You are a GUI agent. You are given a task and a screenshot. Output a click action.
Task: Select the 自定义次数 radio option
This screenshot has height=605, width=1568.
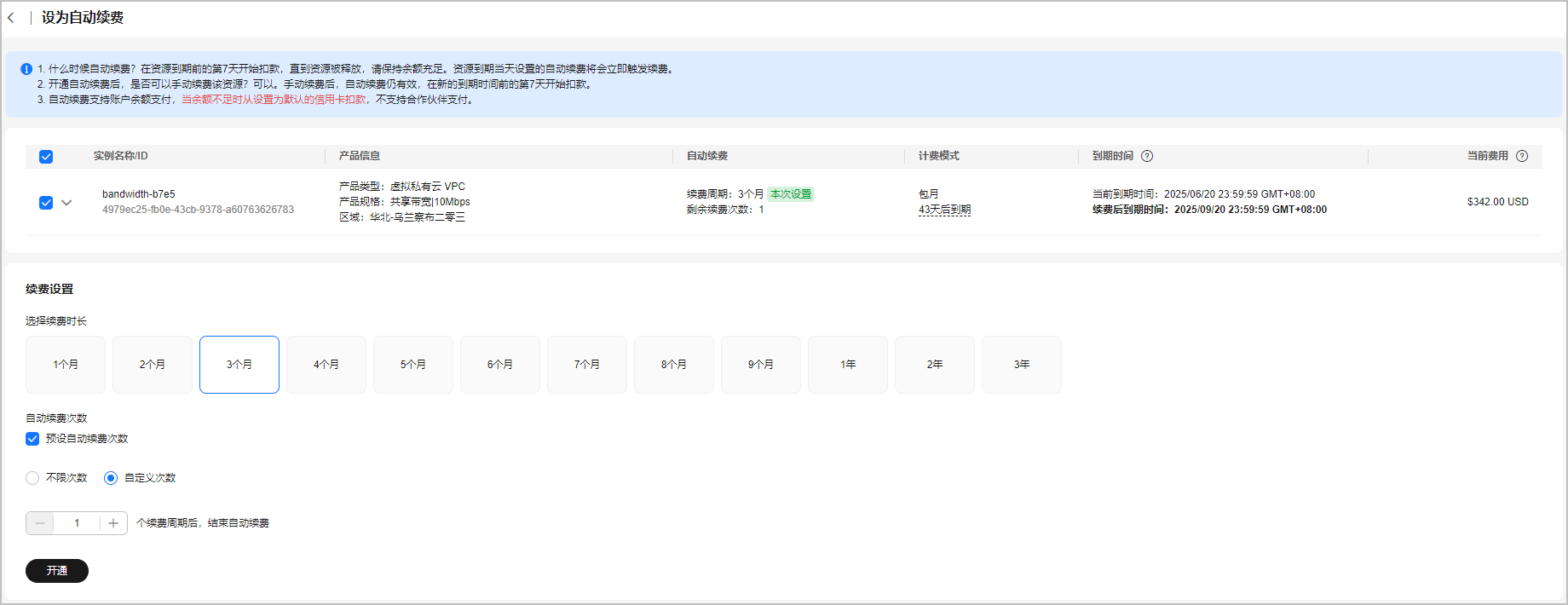(111, 478)
